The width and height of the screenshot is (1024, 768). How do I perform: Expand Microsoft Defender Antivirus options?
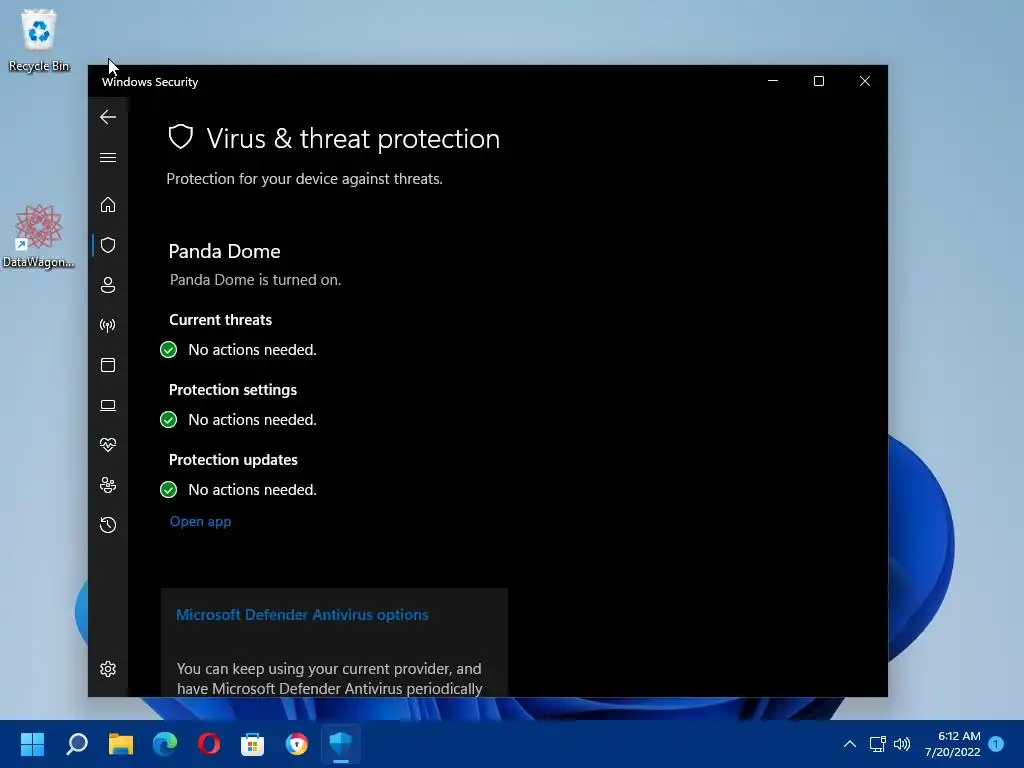click(x=302, y=615)
